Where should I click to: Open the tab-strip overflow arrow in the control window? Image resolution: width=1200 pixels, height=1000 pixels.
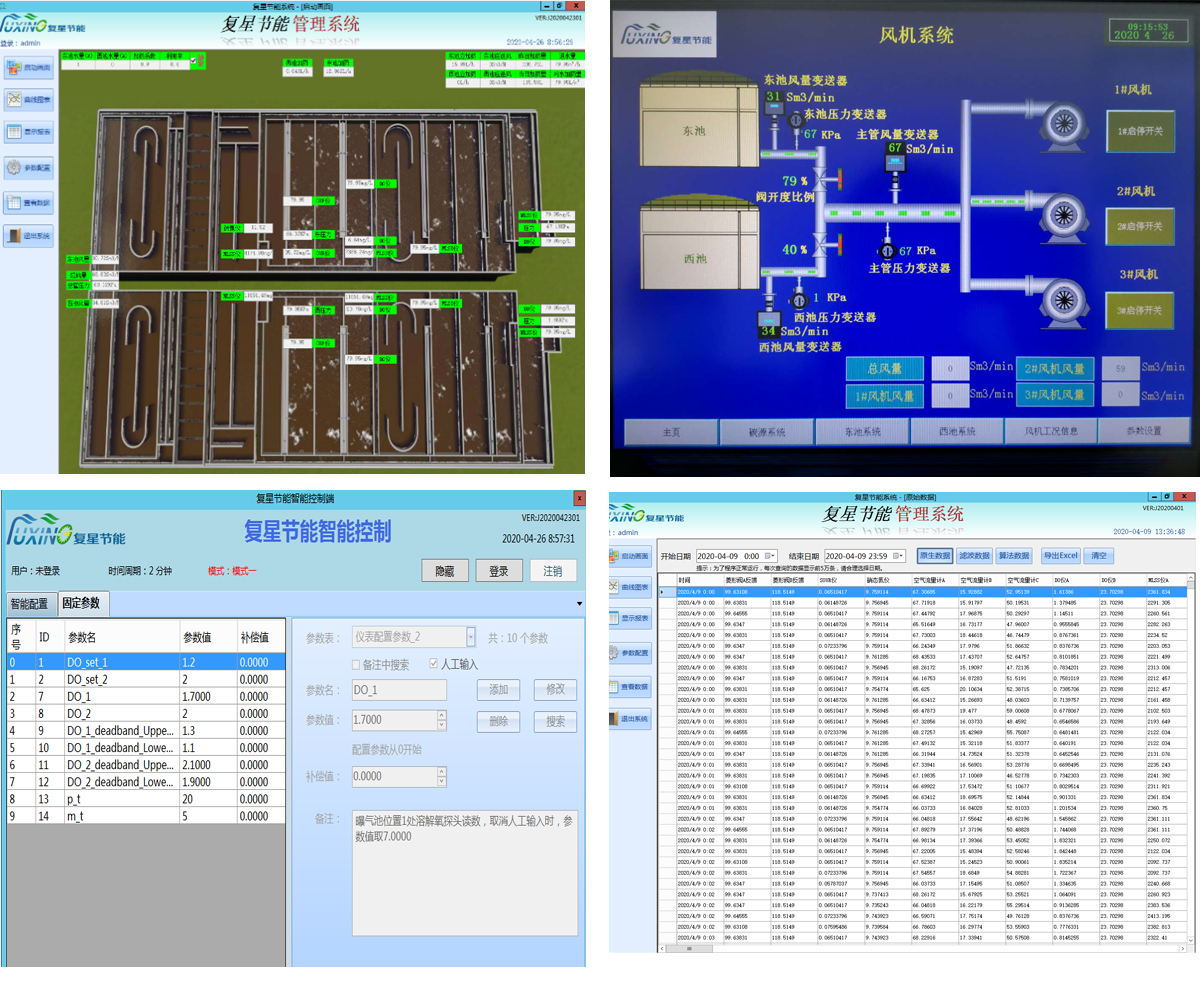point(580,604)
